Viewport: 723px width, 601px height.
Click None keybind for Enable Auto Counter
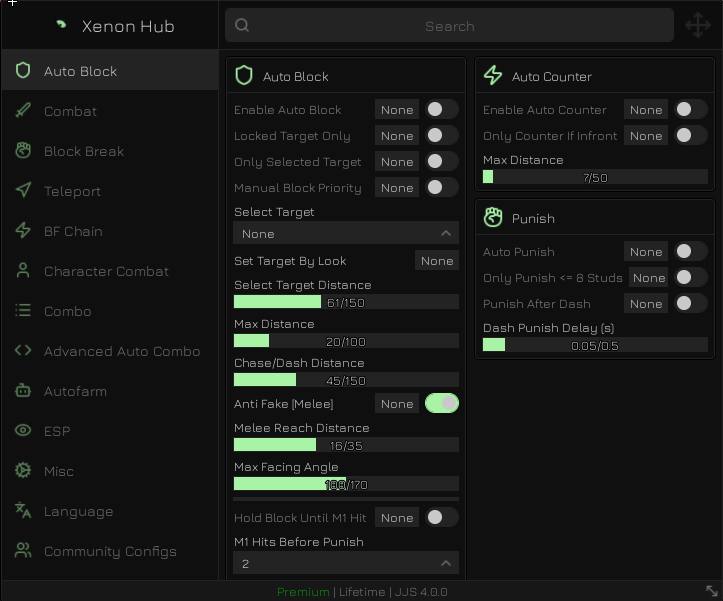(646, 110)
